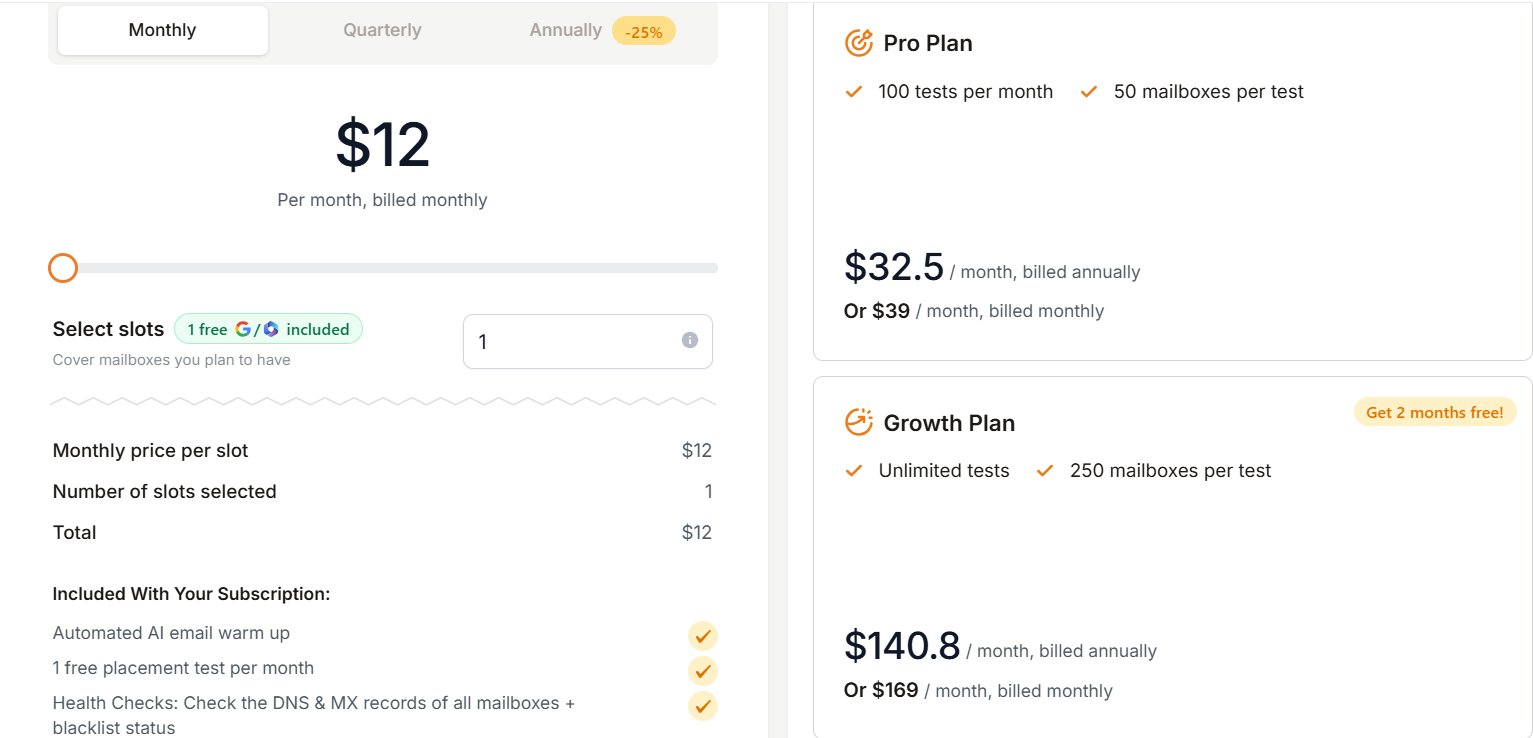The width and height of the screenshot is (1533, 738).
Task: Select the Monthly billing option
Action: click(161, 29)
